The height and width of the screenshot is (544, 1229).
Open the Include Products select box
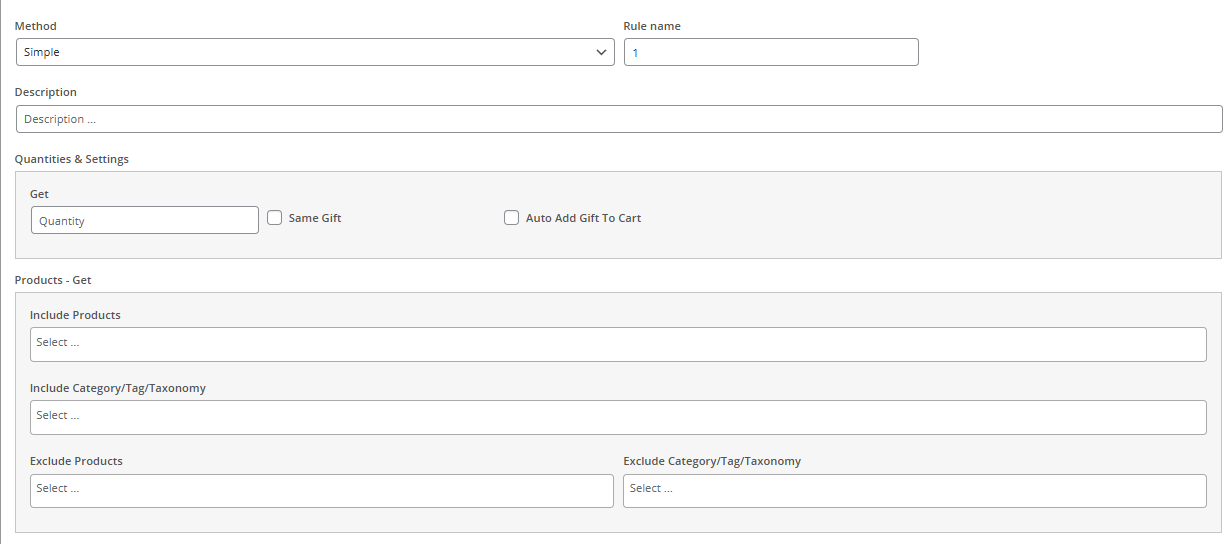click(618, 344)
